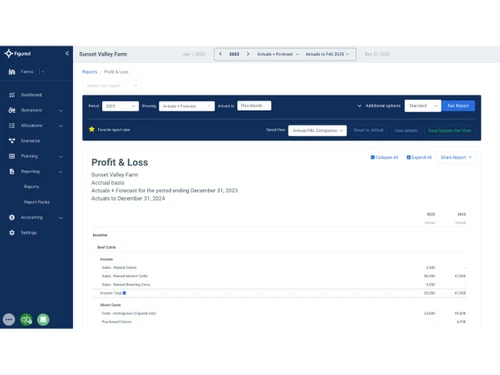
Task: Click the Accounting dollar icon
Action: pyautogui.click(x=12, y=218)
